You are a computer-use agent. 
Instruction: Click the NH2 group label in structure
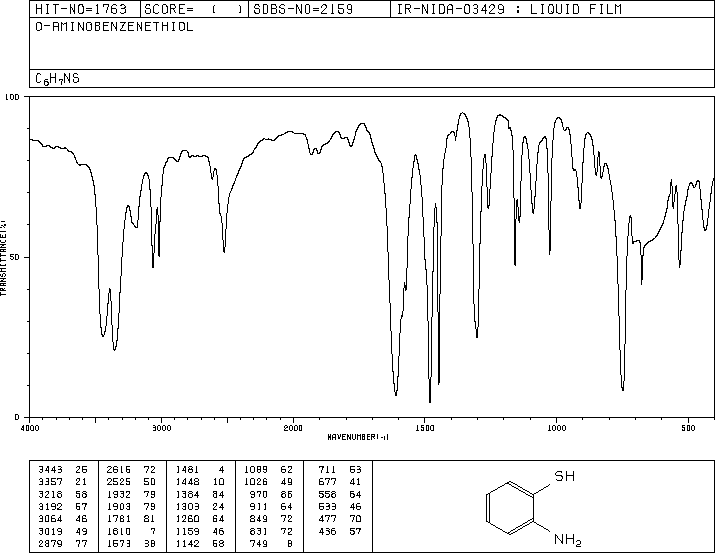[568, 540]
